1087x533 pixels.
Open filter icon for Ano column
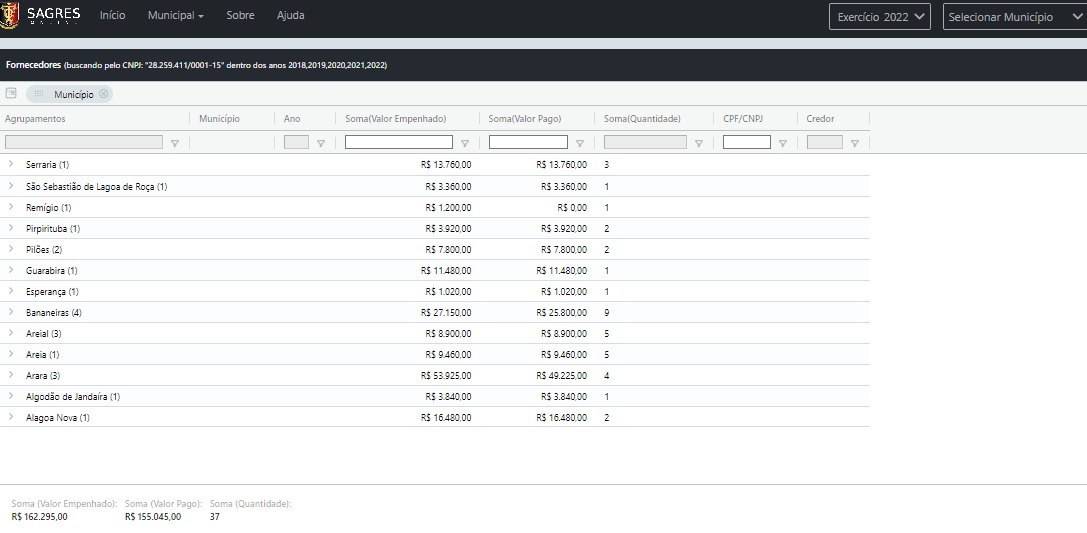[321, 143]
